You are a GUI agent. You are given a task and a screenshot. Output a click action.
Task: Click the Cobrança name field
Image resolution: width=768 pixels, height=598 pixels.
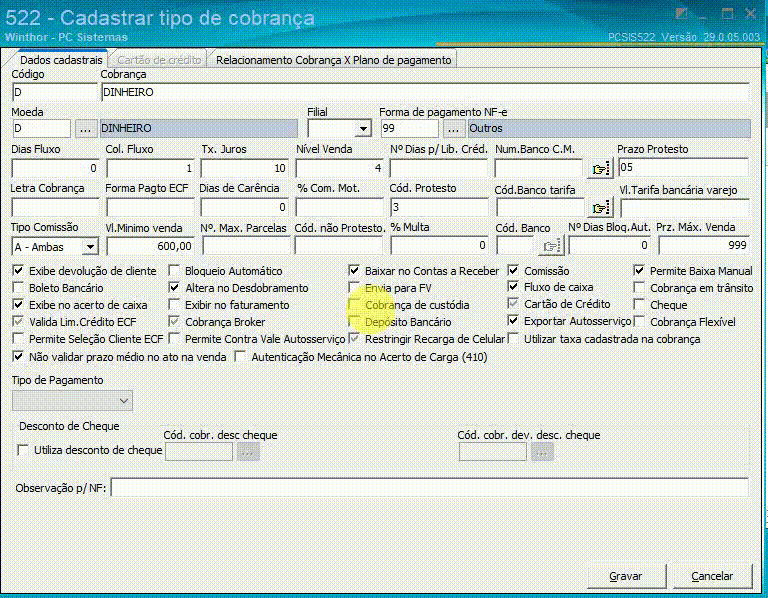coord(425,92)
